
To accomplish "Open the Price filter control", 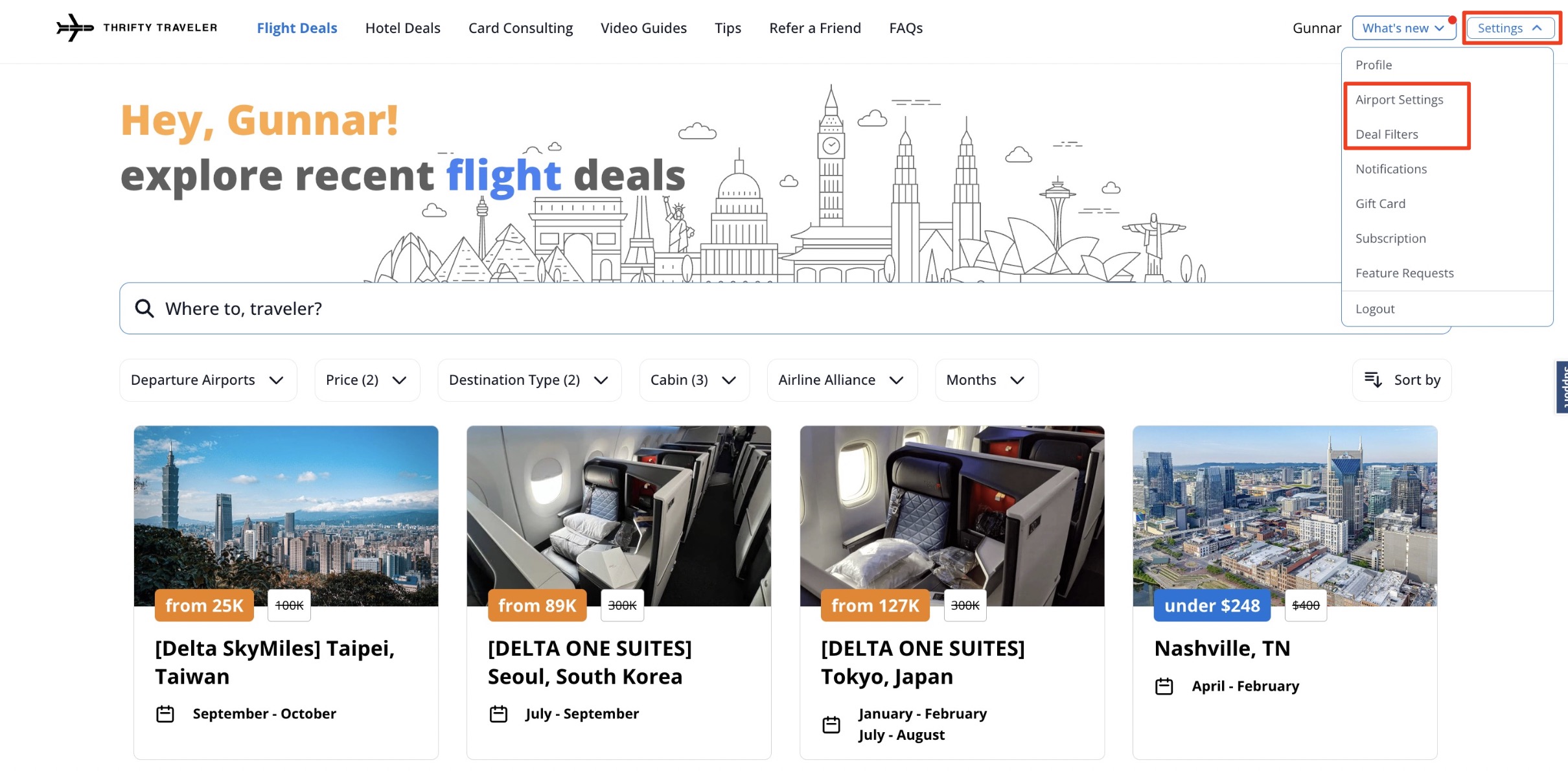I will coord(367,380).
